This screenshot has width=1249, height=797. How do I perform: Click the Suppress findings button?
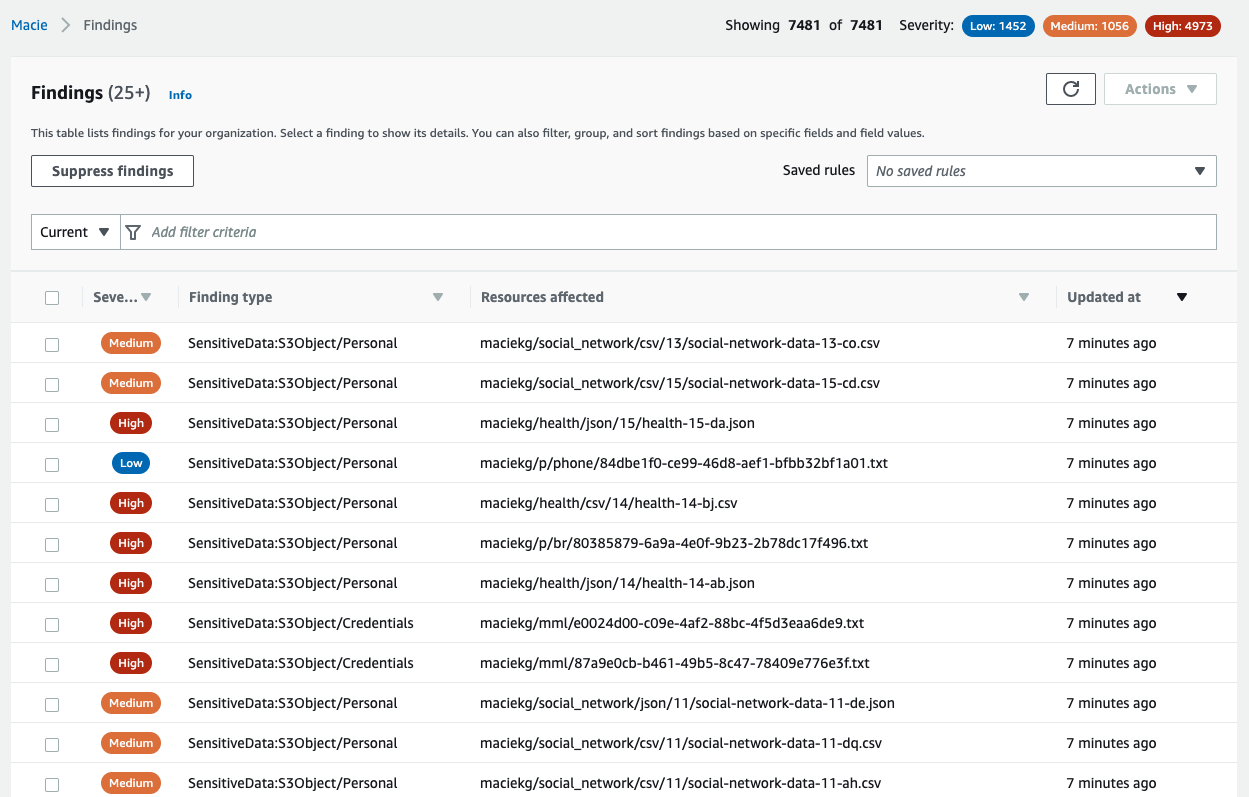[112, 171]
